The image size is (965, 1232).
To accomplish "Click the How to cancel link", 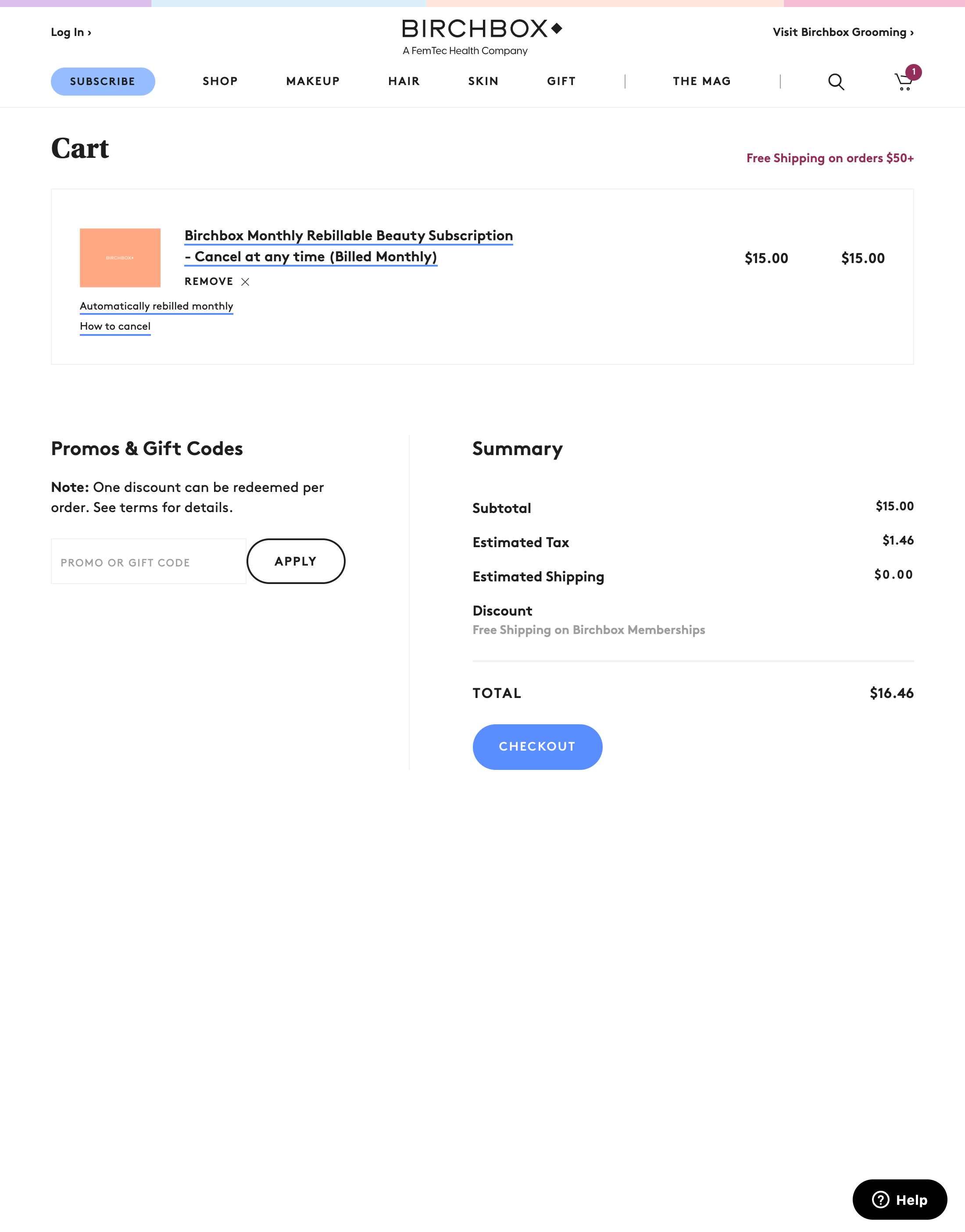I will tap(115, 326).
